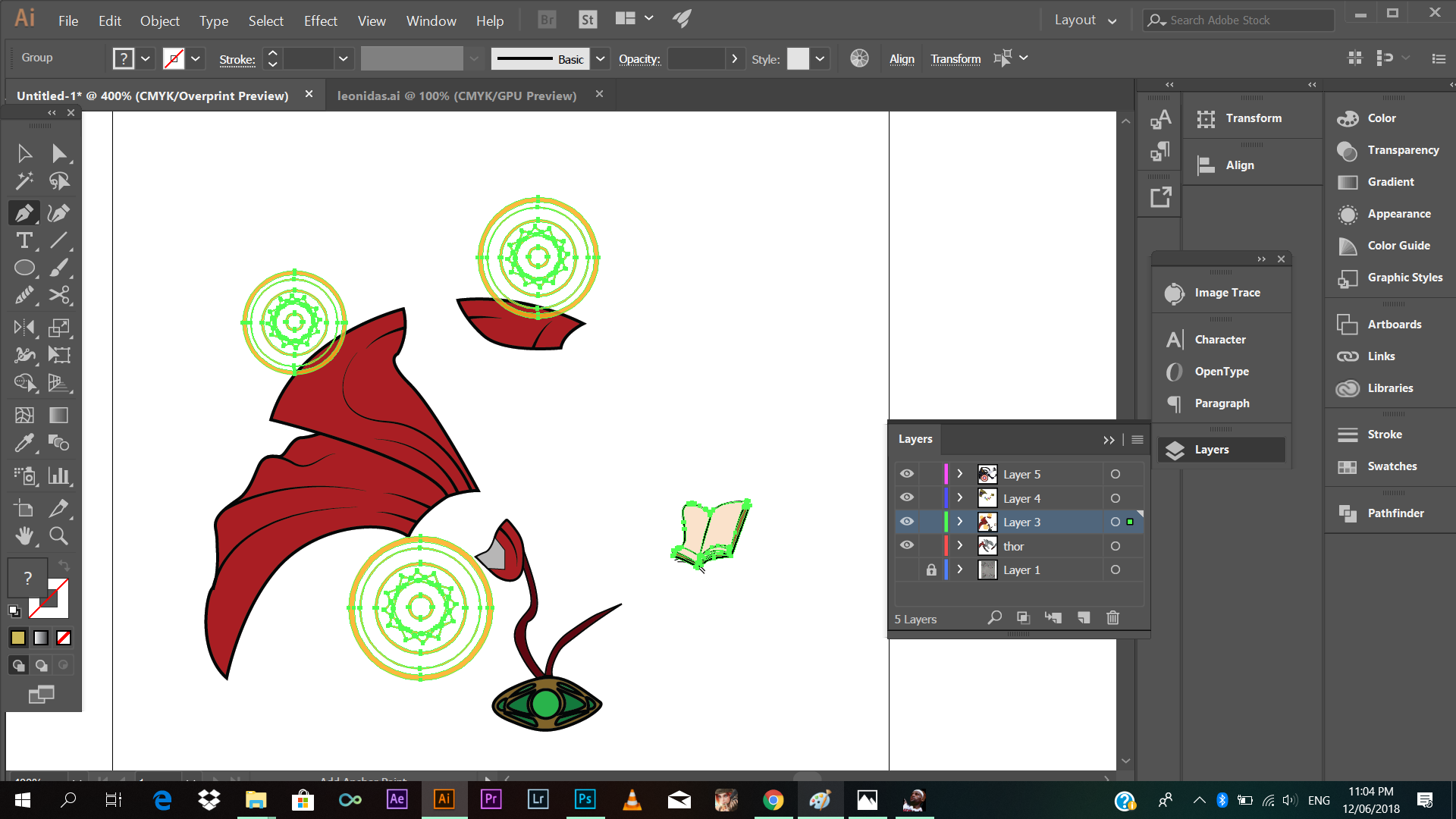Choose the Lasso tool
This screenshot has width=1456, height=819.
(59, 181)
